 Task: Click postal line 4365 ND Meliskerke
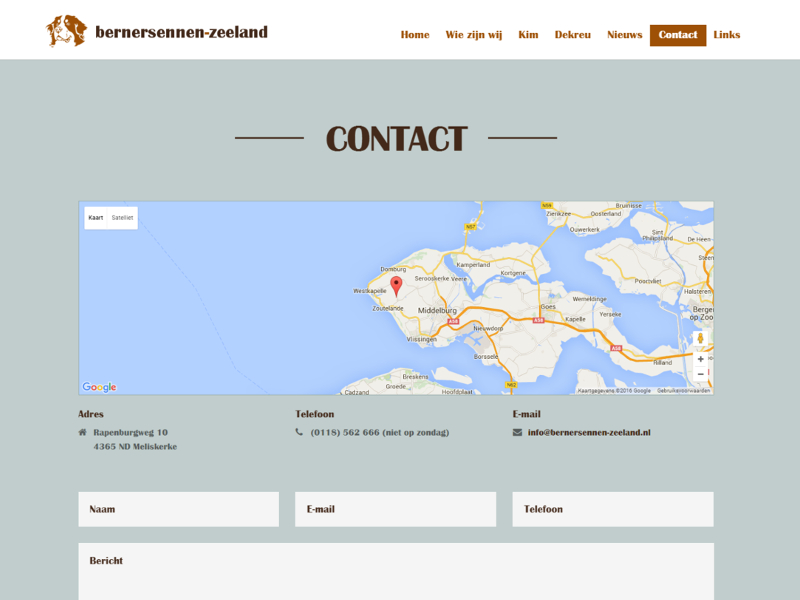[135, 446]
